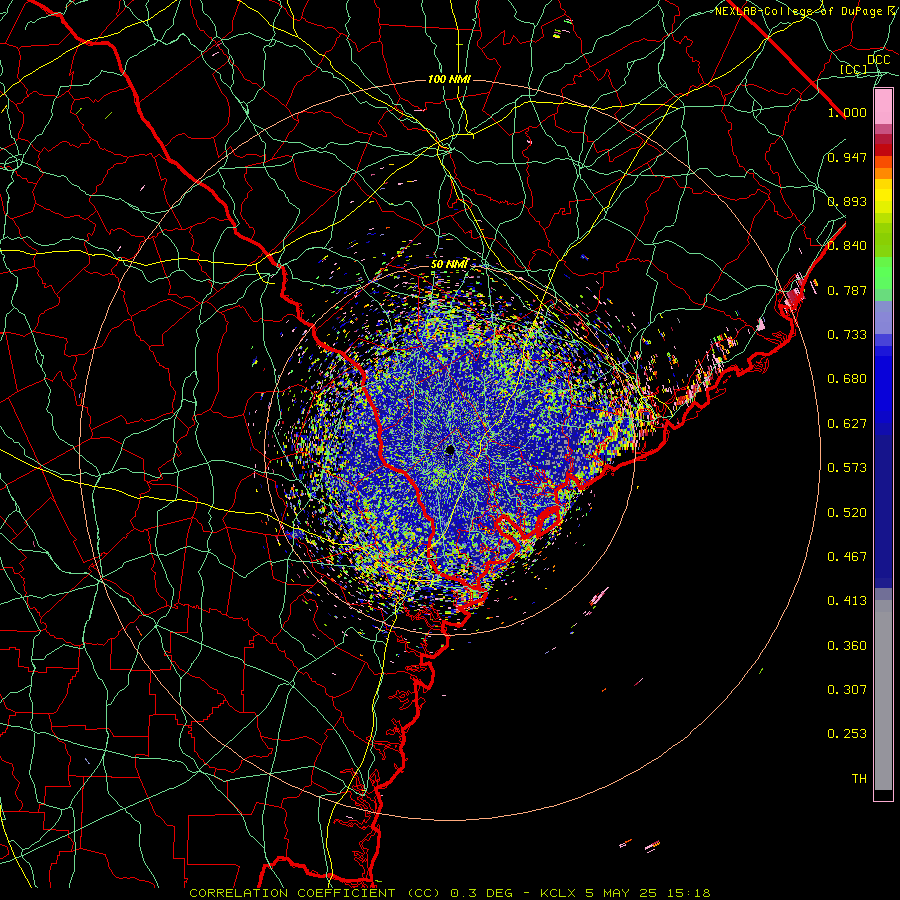Click the "50 NMI" range ring label
The height and width of the screenshot is (900, 900).
pos(449,265)
